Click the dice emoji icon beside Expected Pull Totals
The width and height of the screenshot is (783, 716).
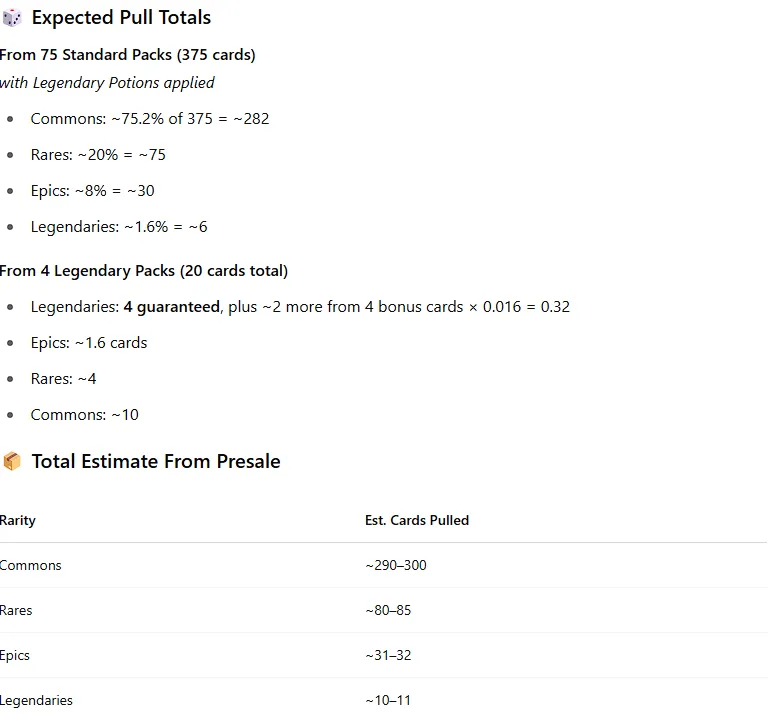[12, 18]
